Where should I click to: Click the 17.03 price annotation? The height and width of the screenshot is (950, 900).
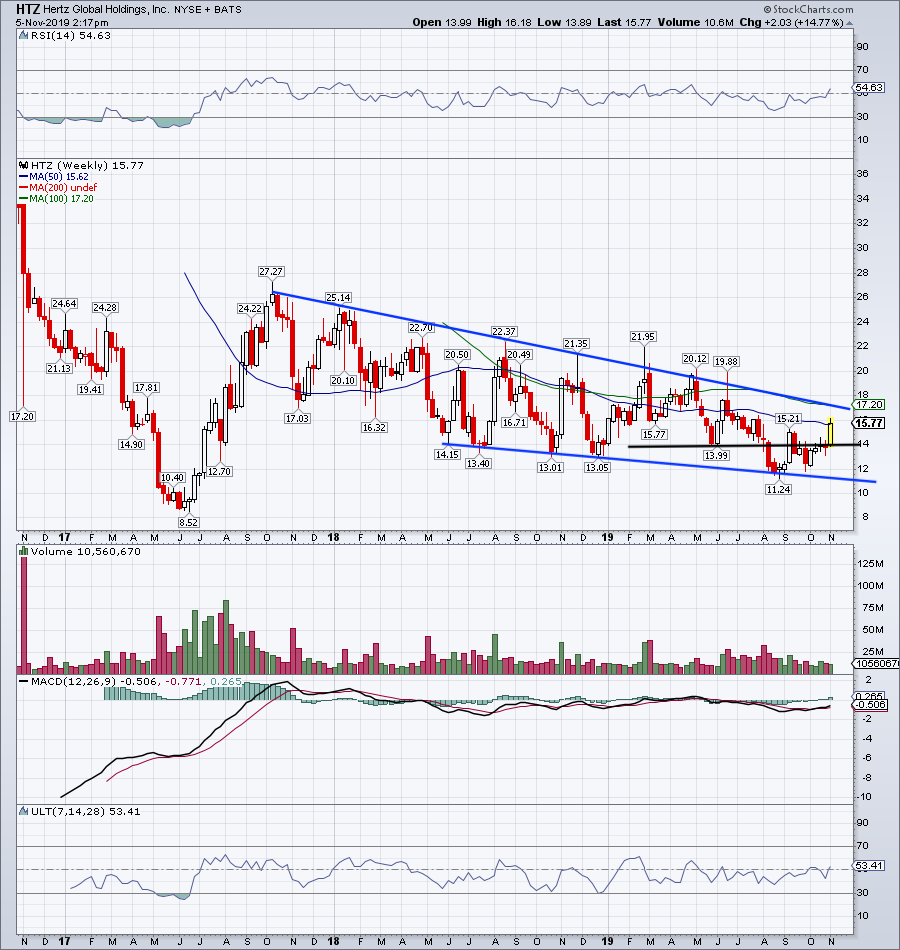297,418
